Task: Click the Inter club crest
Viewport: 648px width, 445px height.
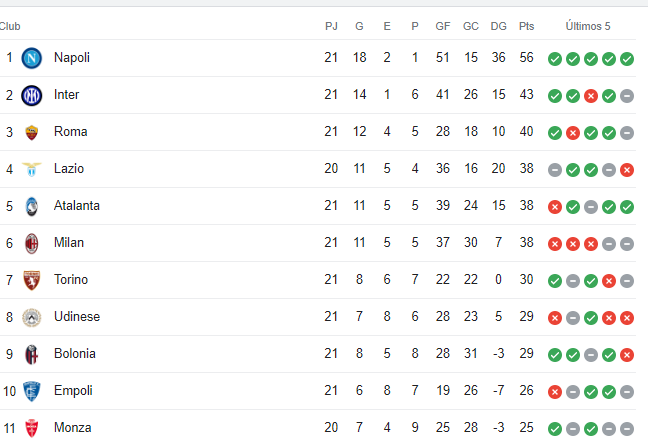Action: click(31, 95)
